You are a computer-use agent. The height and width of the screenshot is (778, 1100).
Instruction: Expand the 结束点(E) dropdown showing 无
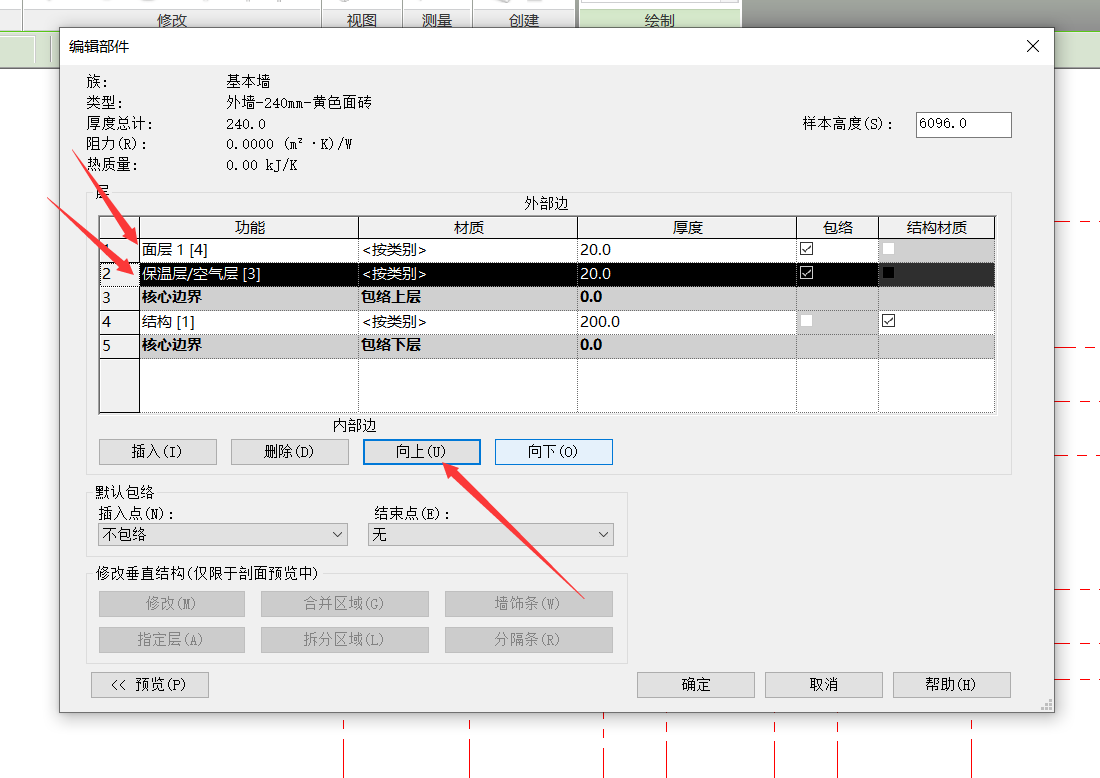[x=490, y=535]
